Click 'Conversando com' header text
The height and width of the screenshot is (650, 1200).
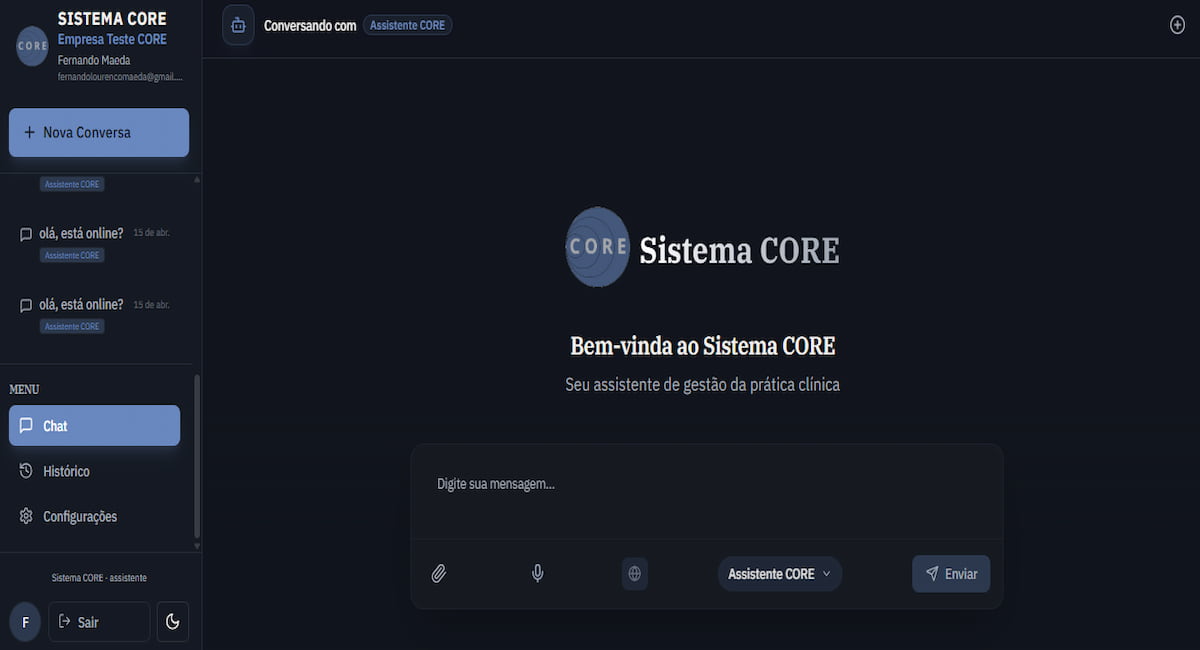tap(310, 25)
